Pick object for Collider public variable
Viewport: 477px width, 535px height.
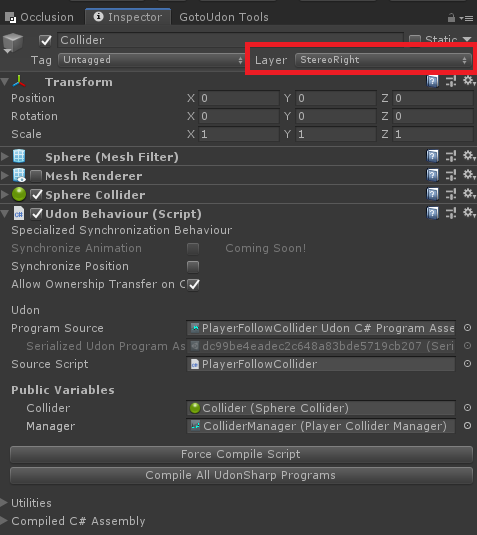click(x=467, y=408)
